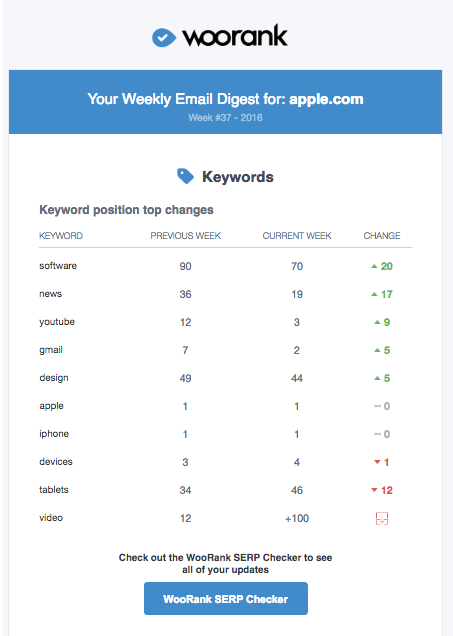This screenshot has height=636, width=453.
Task: Select the CURRENT WEEK column header
Action: [297, 236]
